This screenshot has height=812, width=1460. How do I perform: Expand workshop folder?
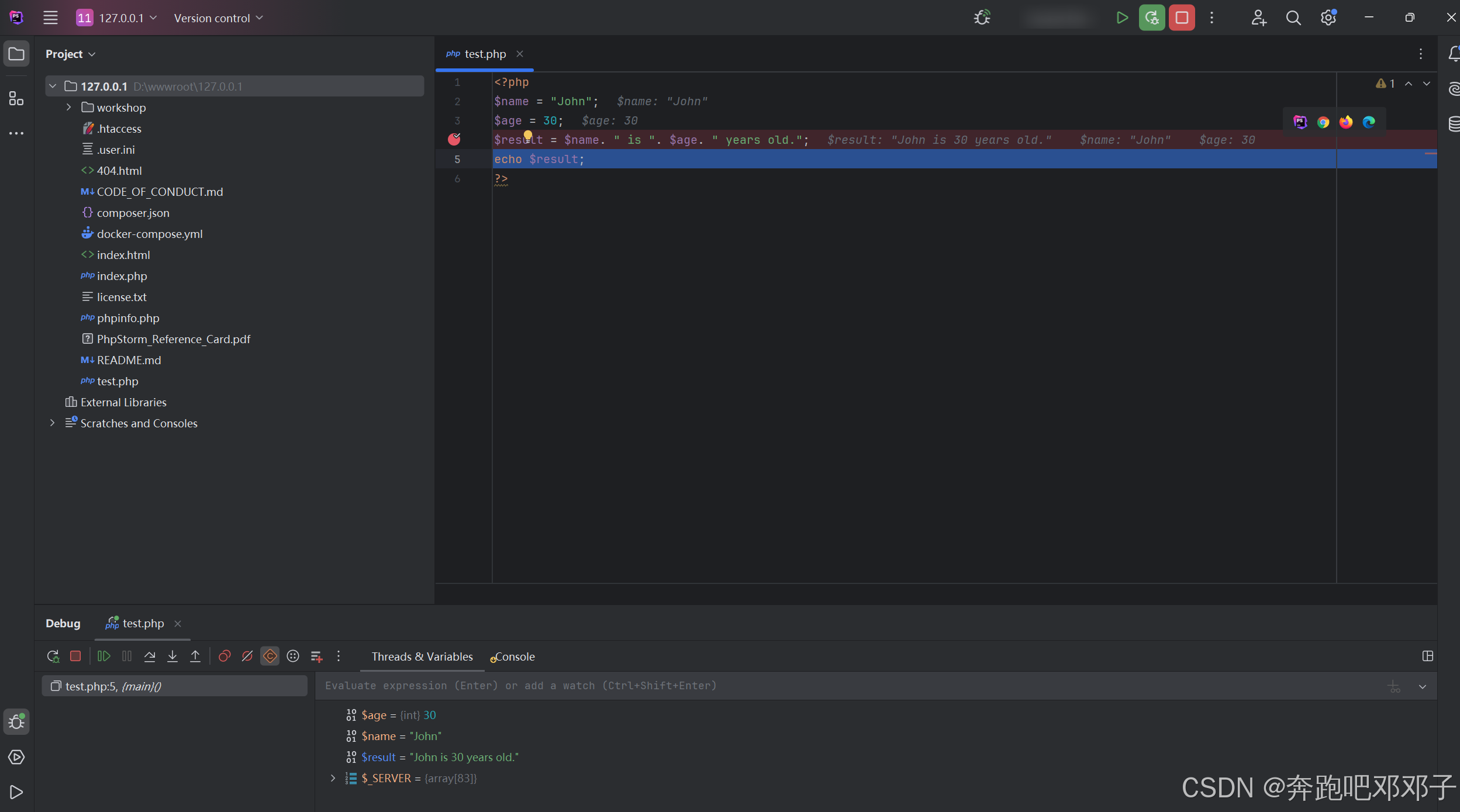click(x=69, y=108)
